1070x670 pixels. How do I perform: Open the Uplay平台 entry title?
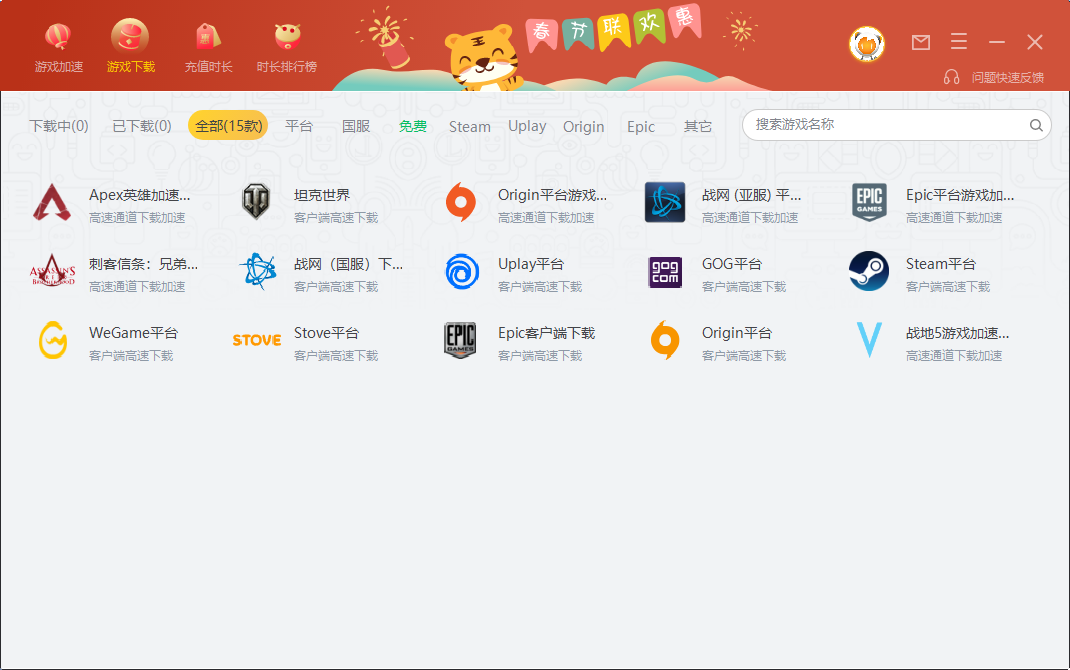(531, 263)
